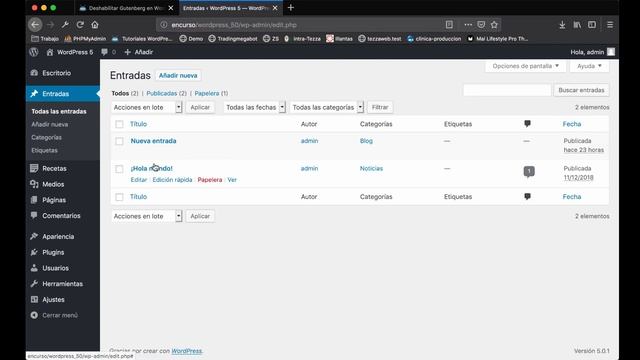Select the Entradas WordPress 5 browser tab
640x360 pixels.
pos(230,8)
